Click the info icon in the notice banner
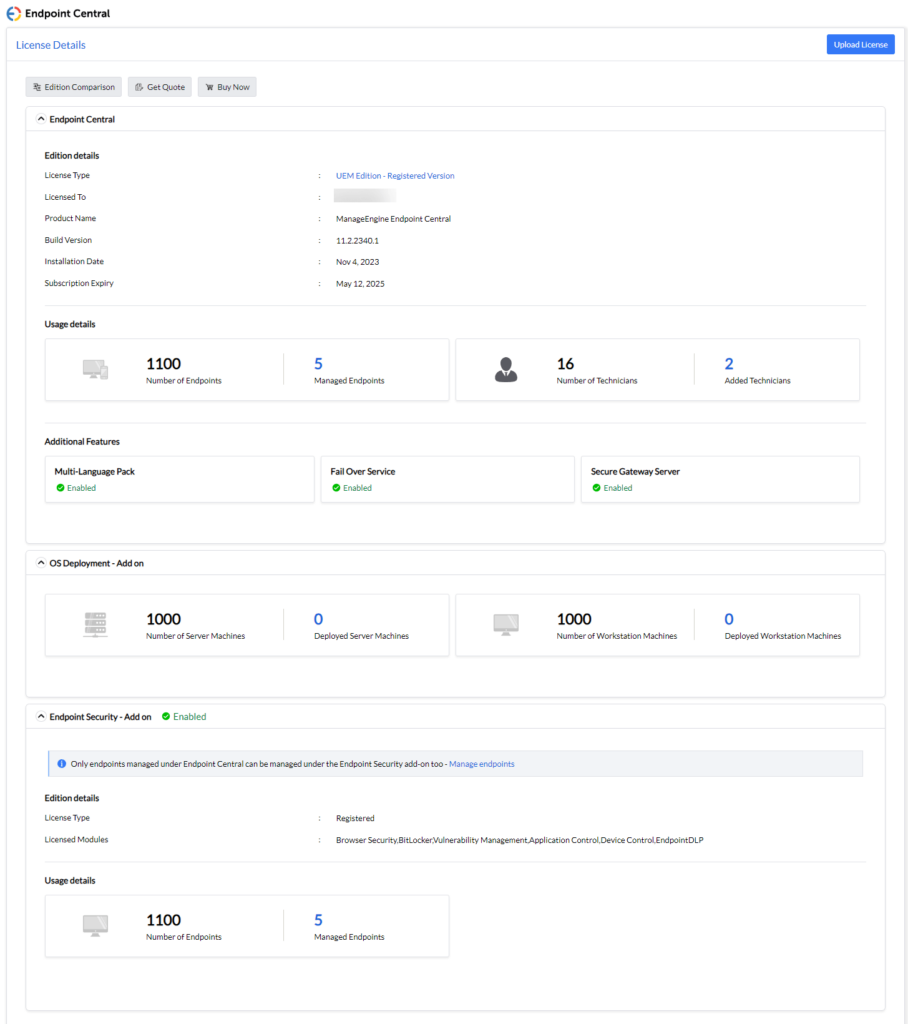This screenshot has width=908, height=1024. (x=62, y=763)
